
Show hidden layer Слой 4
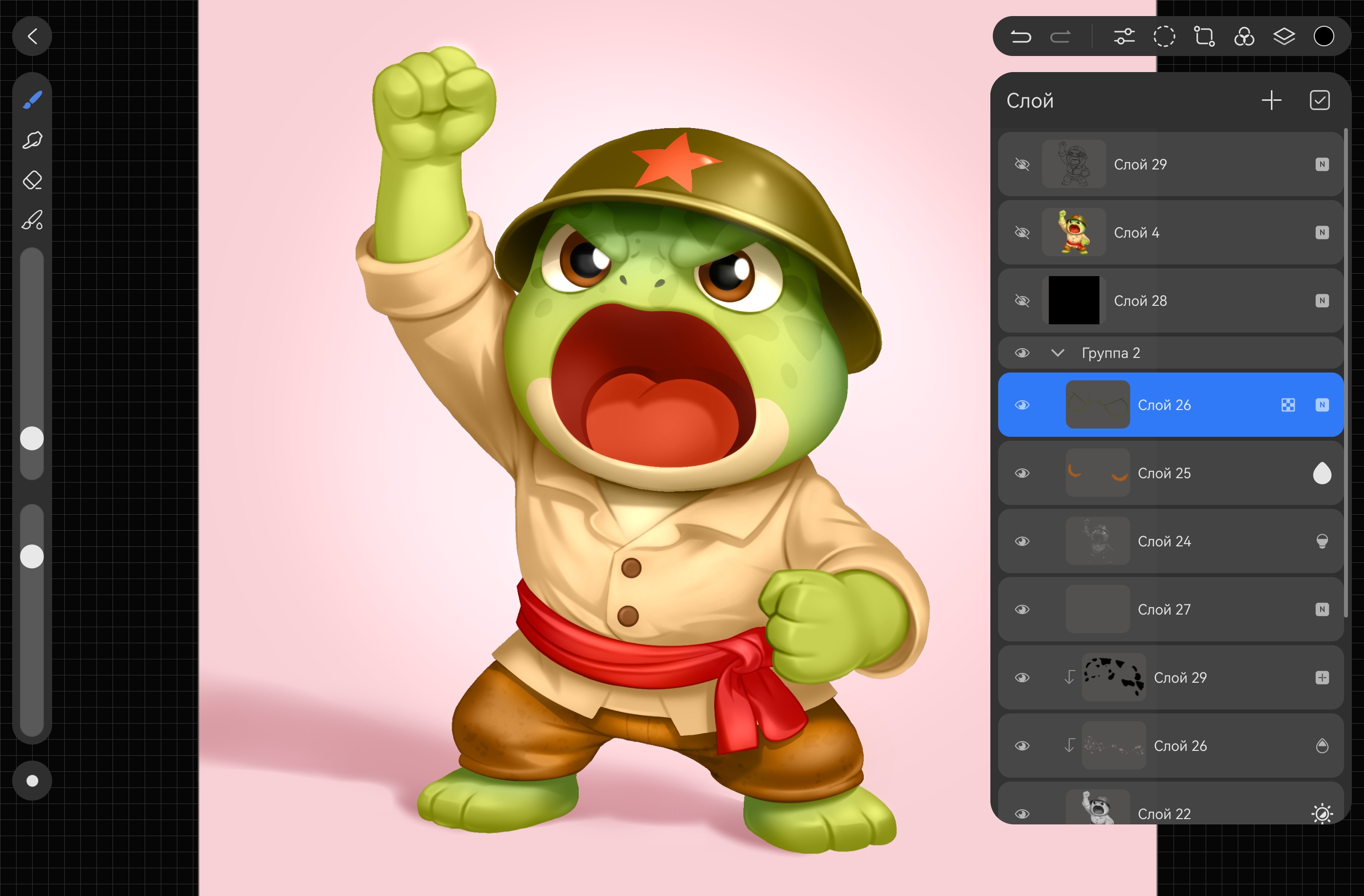pos(1022,233)
